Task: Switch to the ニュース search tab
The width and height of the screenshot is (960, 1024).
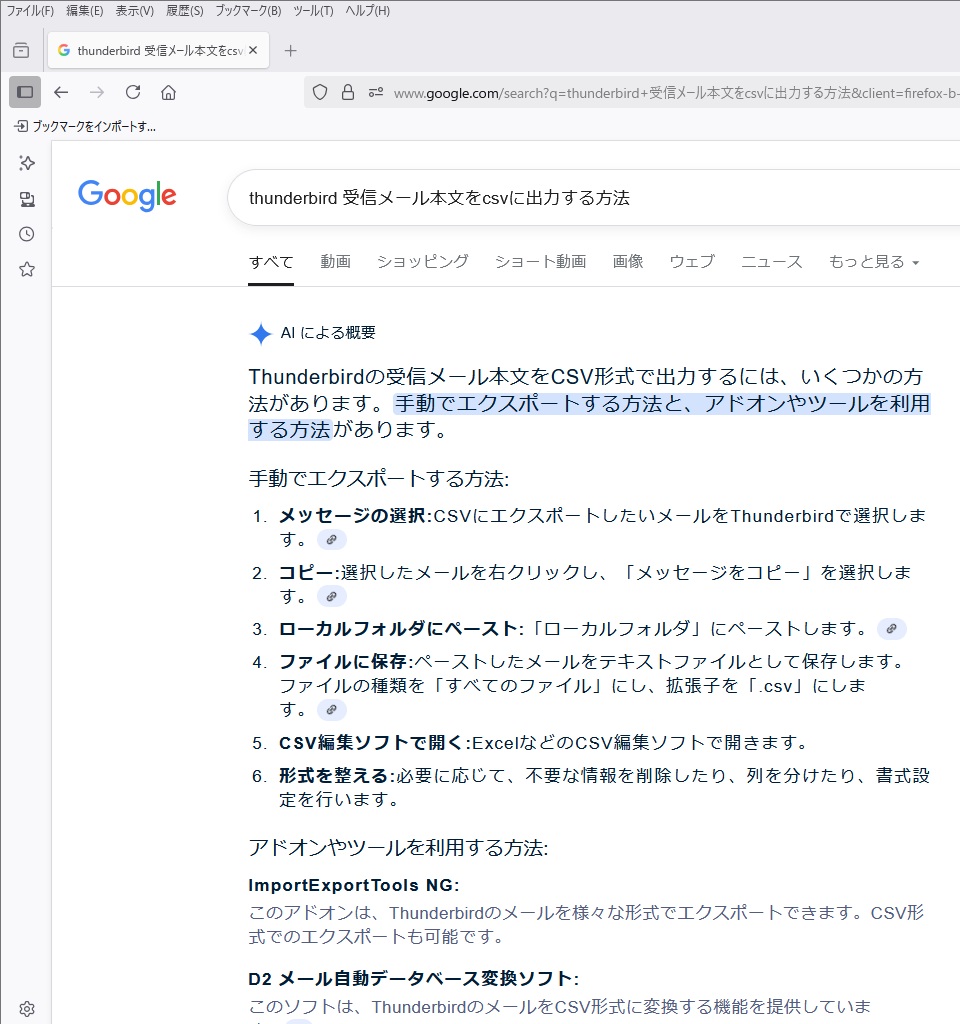Action: pos(771,262)
